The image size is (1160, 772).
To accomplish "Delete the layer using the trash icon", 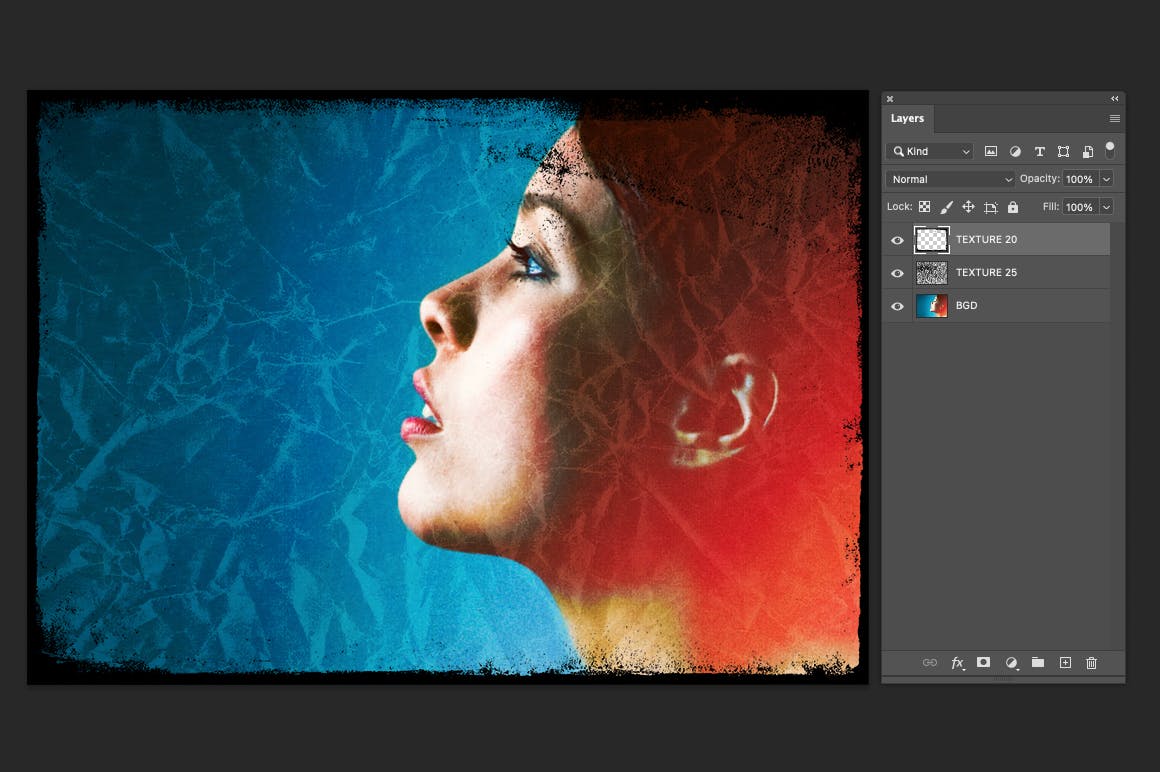I will [1091, 662].
